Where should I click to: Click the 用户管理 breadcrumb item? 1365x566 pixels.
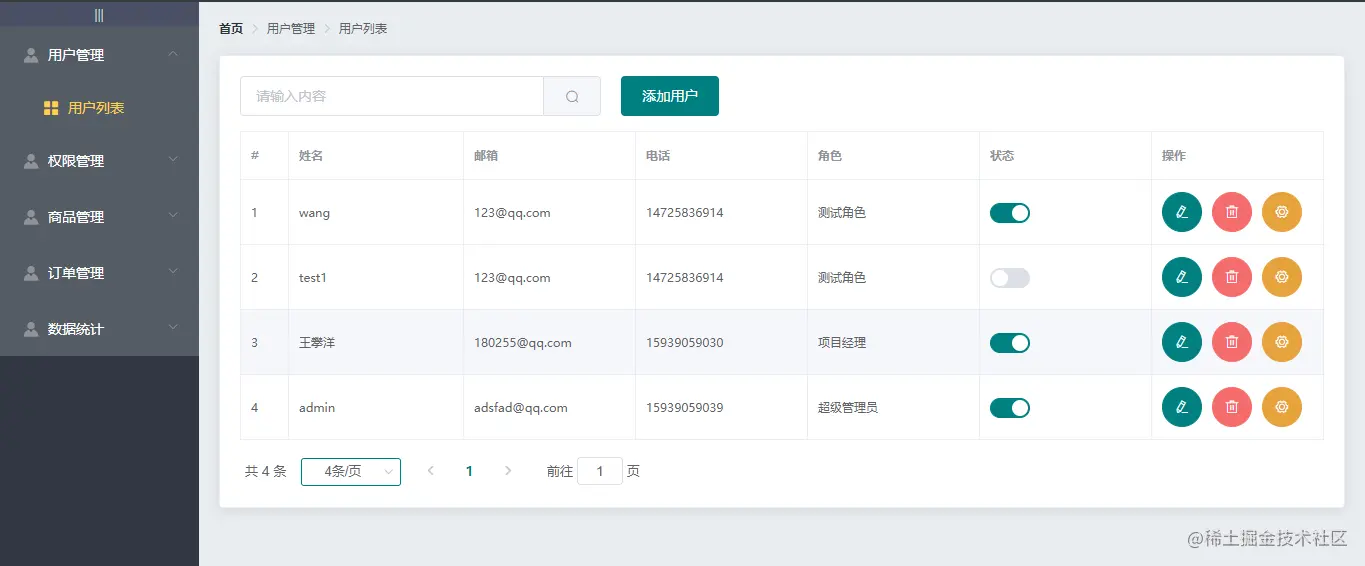(x=291, y=29)
